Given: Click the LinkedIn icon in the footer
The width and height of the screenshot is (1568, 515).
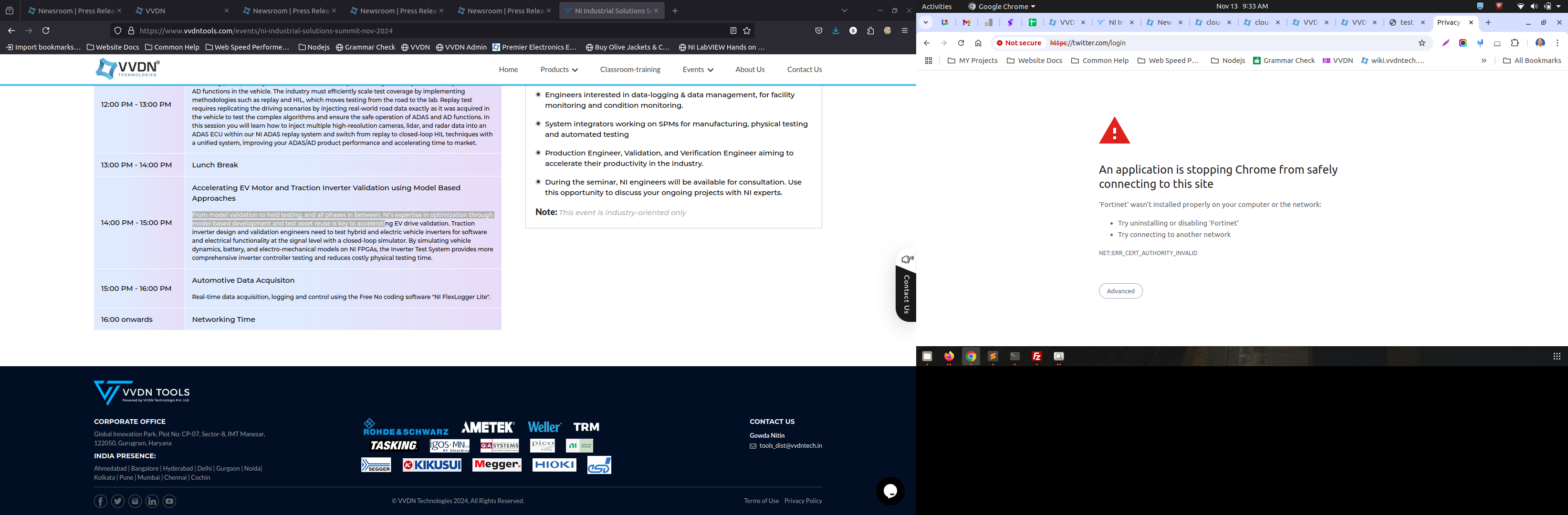Looking at the screenshot, I should click(x=152, y=501).
